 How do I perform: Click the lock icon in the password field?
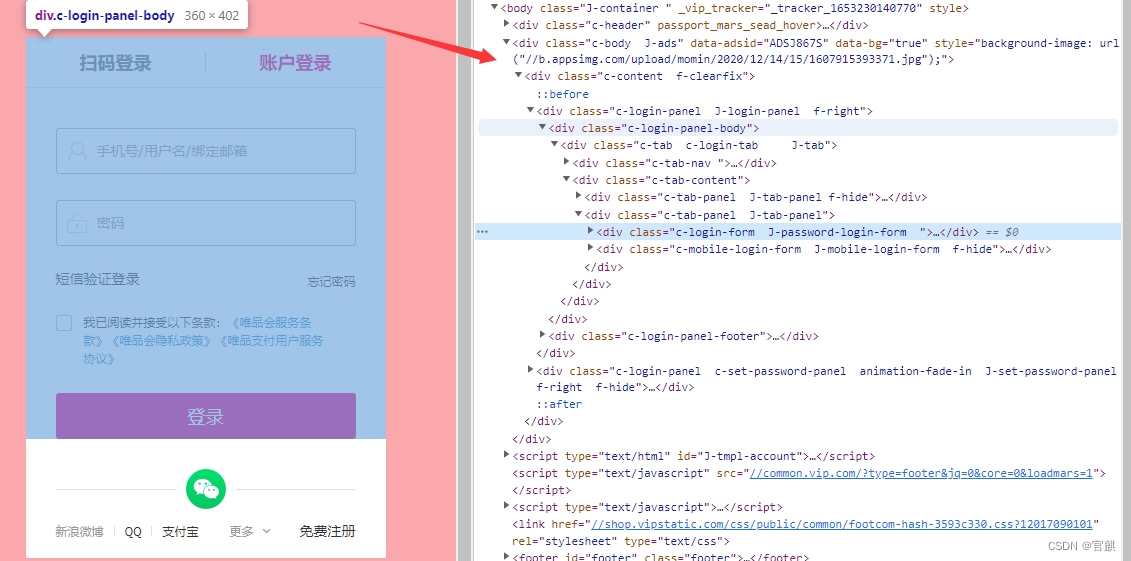(x=77, y=223)
